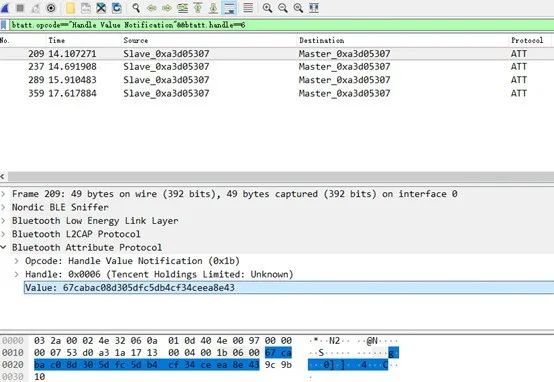Jump to the first packet
This screenshot has width=554, height=382.
click(x=198, y=8)
